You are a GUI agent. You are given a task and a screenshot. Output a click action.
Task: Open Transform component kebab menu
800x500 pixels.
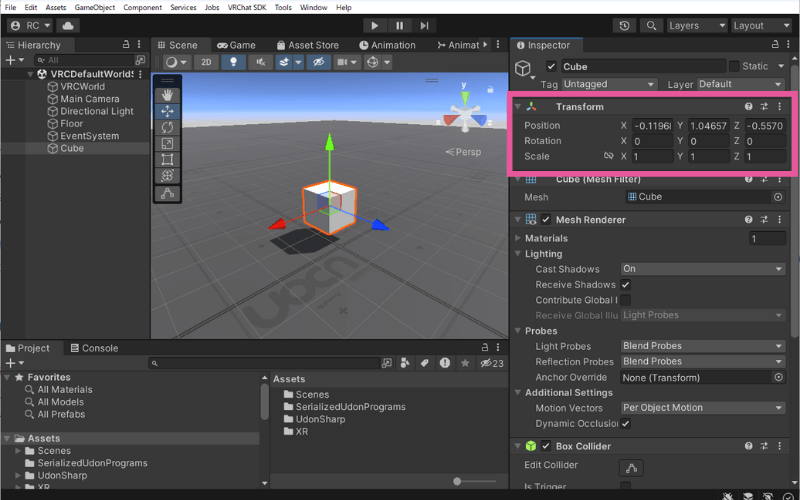[x=779, y=107]
